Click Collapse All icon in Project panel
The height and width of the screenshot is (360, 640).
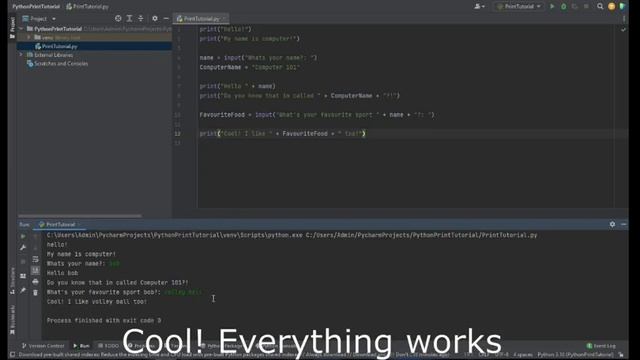(x=140, y=18)
